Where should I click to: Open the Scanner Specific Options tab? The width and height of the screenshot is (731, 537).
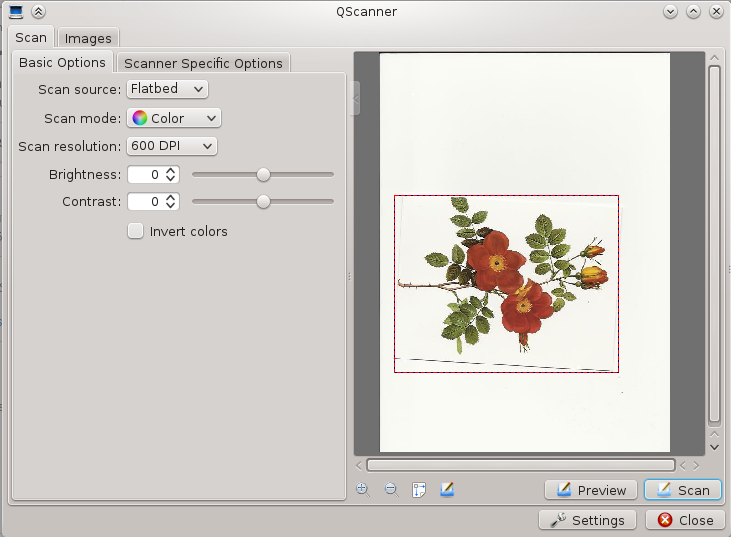point(203,63)
